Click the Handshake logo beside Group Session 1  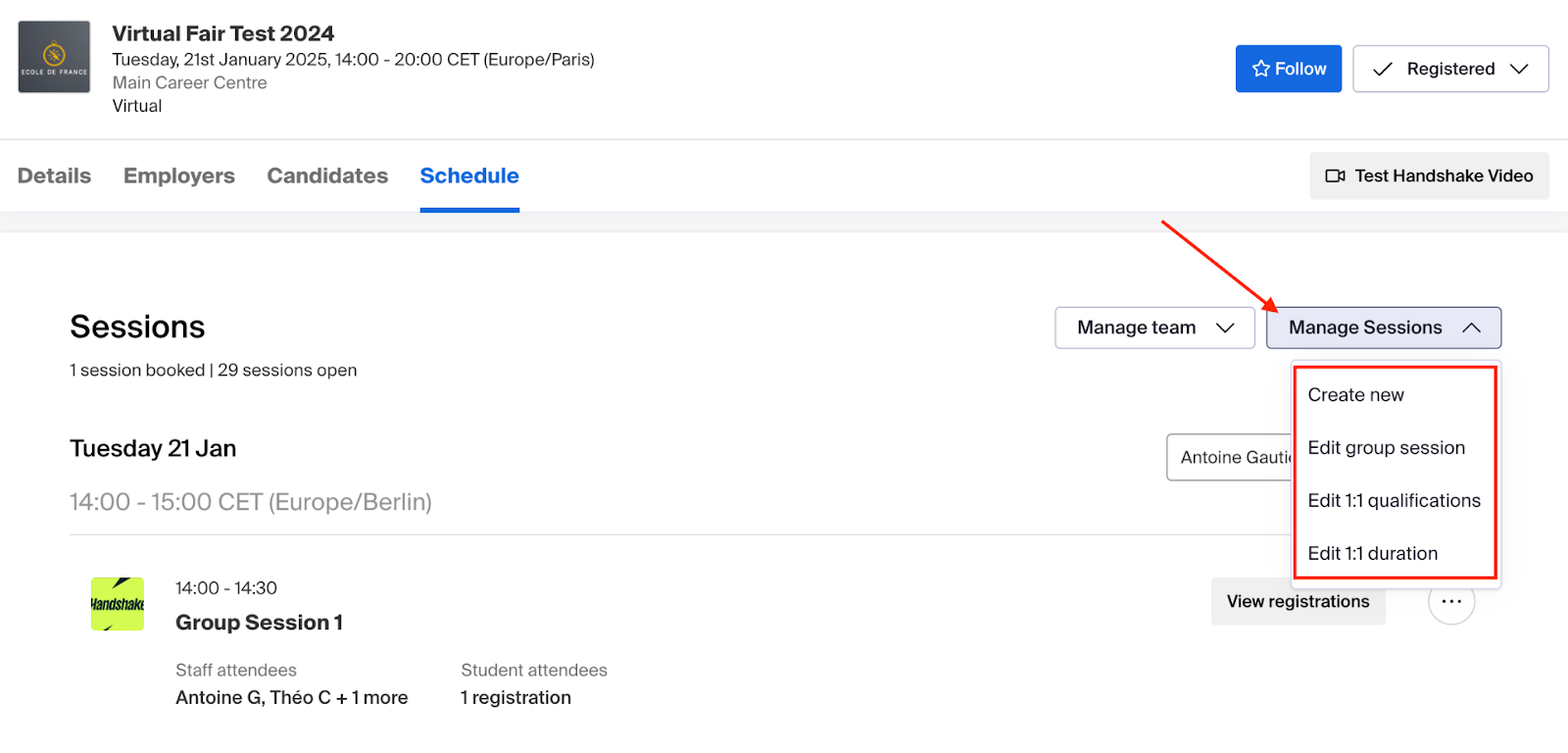118,604
